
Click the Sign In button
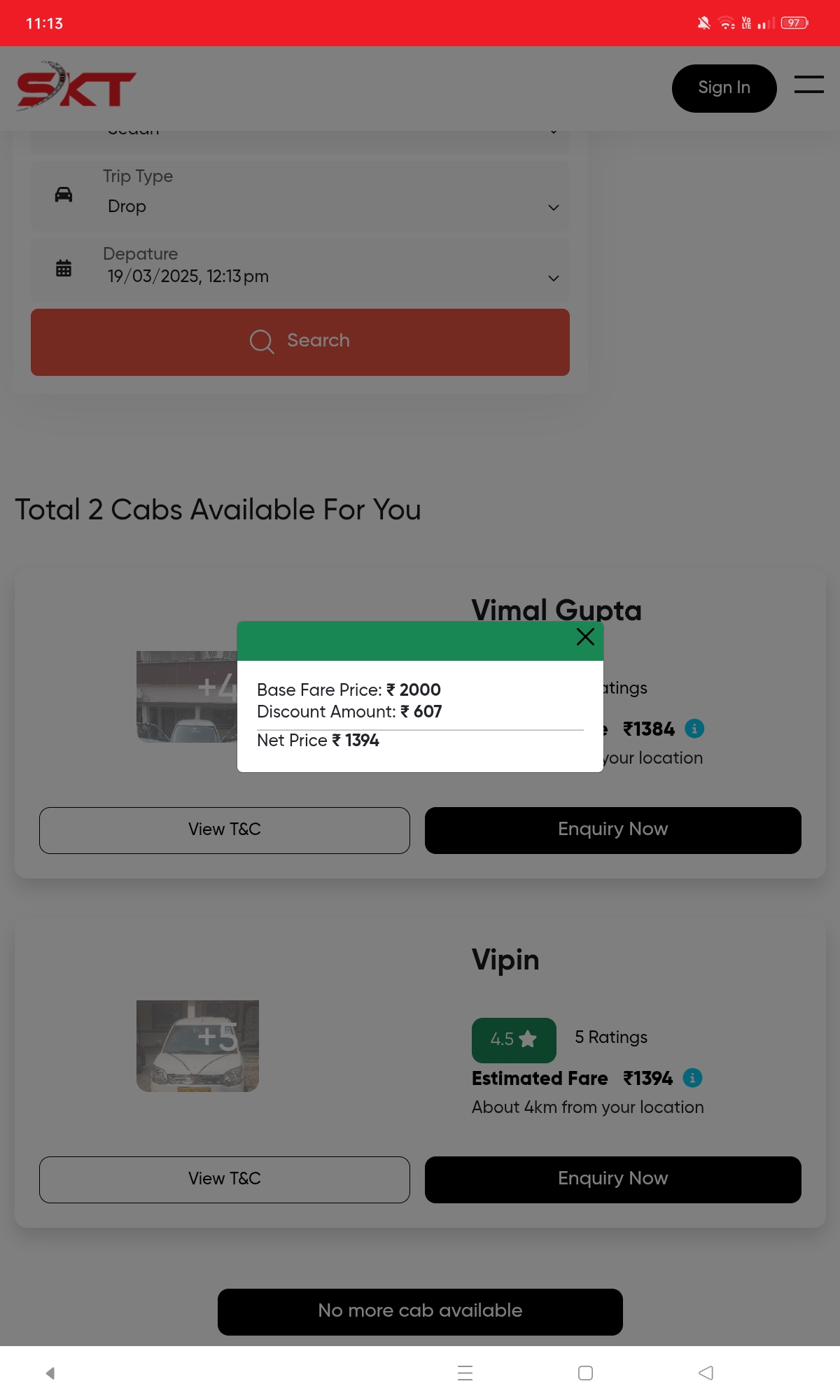(724, 88)
